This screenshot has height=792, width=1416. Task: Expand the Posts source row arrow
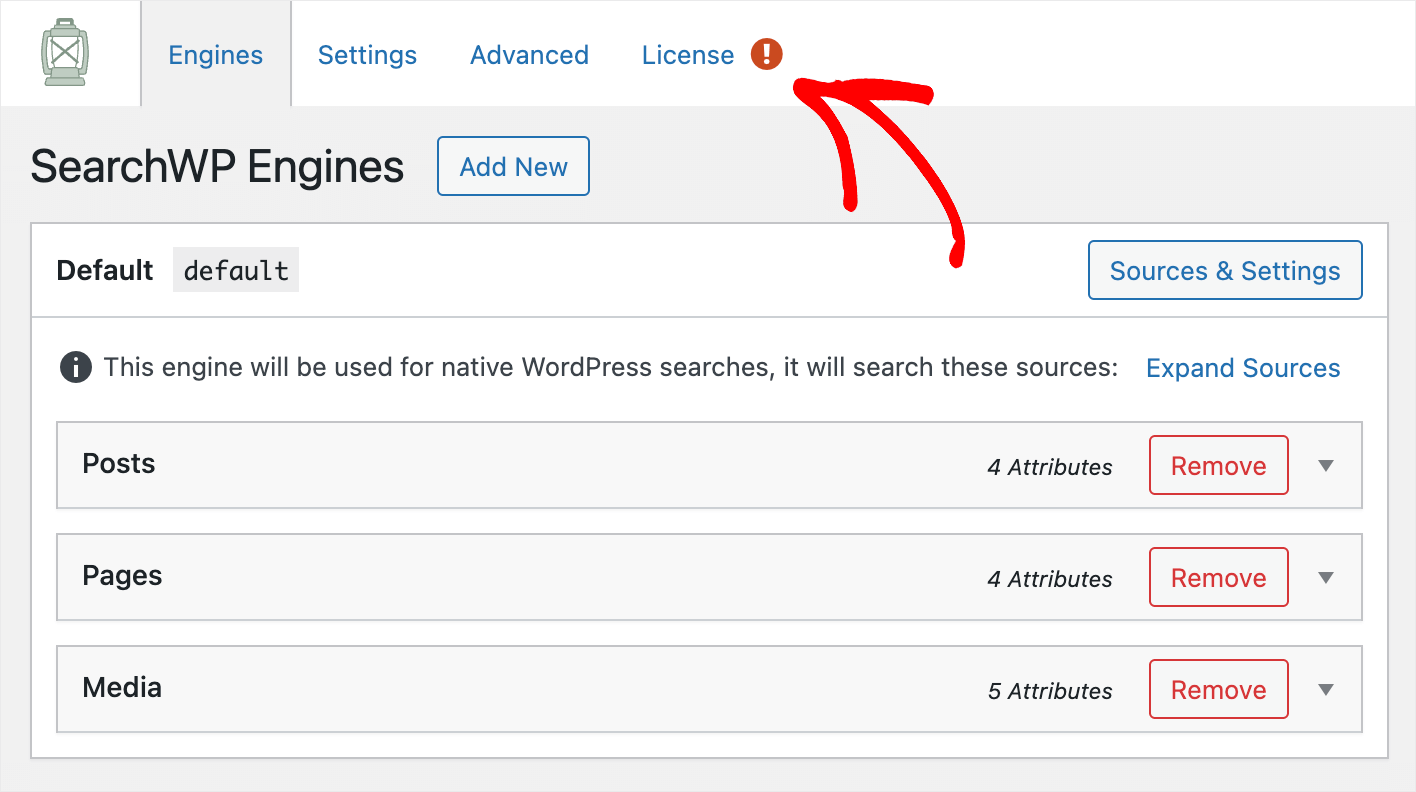[1326, 465]
